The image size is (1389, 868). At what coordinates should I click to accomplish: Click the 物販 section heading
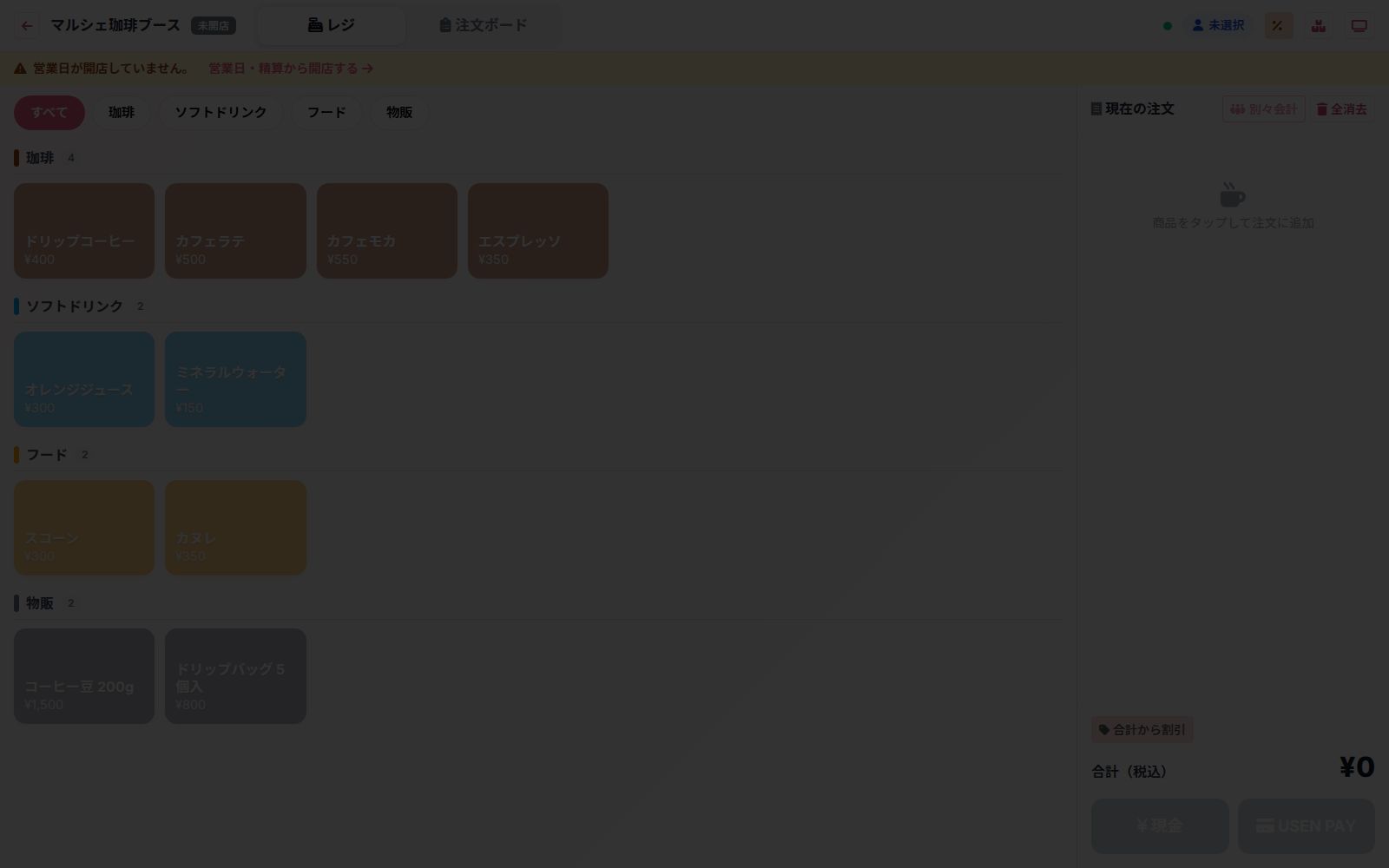40,603
